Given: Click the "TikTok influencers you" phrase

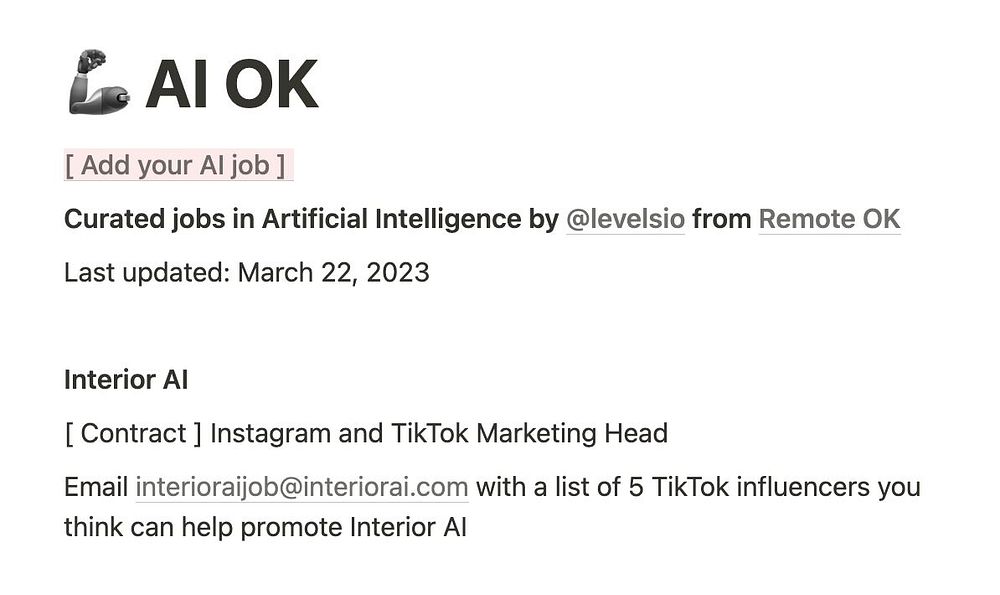Looking at the screenshot, I should (786, 487).
